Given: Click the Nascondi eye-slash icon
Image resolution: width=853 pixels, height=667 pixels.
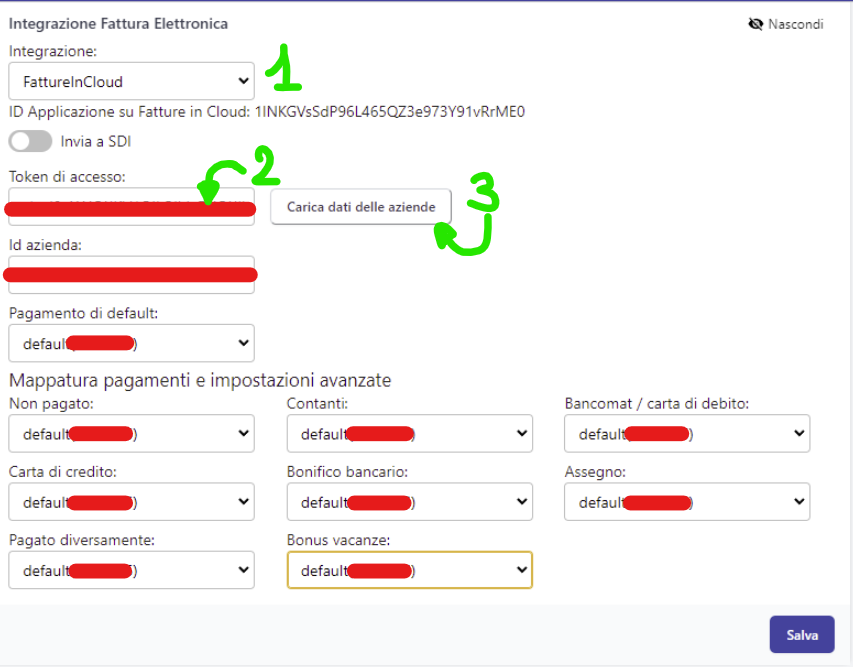Looking at the screenshot, I should point(756,24).
